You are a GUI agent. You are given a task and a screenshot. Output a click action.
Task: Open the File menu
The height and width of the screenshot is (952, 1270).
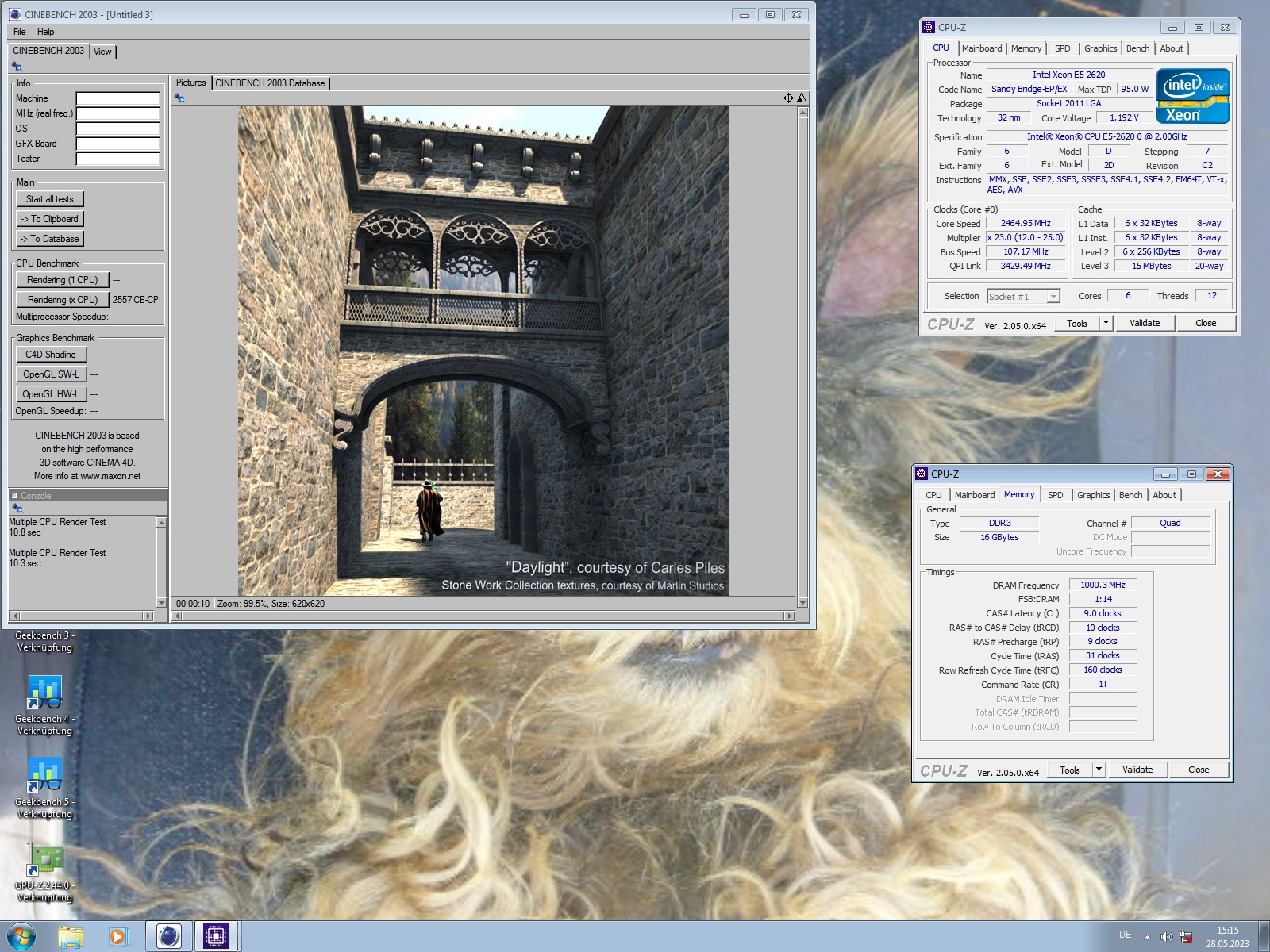tap(20, 32)
